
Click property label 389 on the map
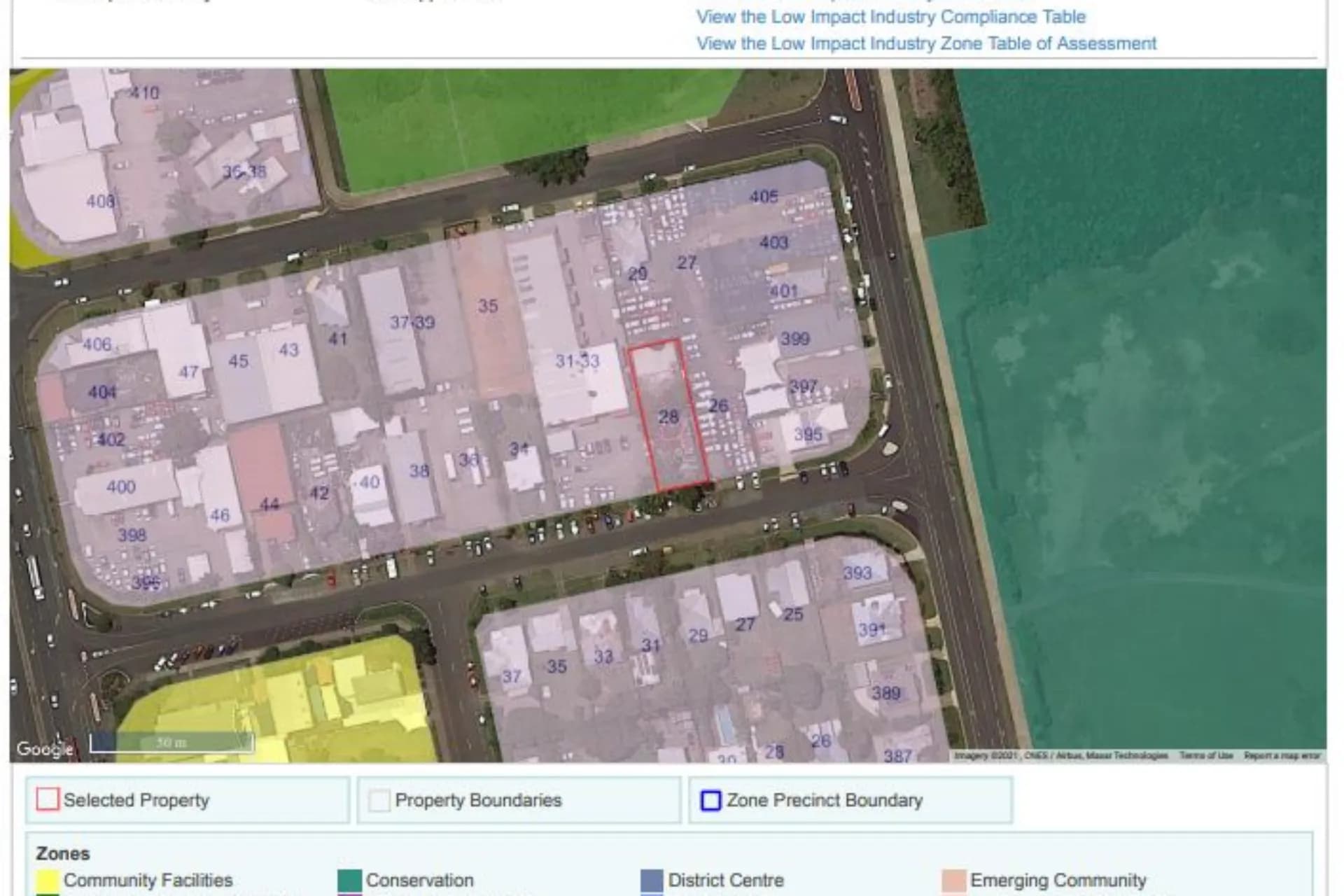[x=886, y=694]
